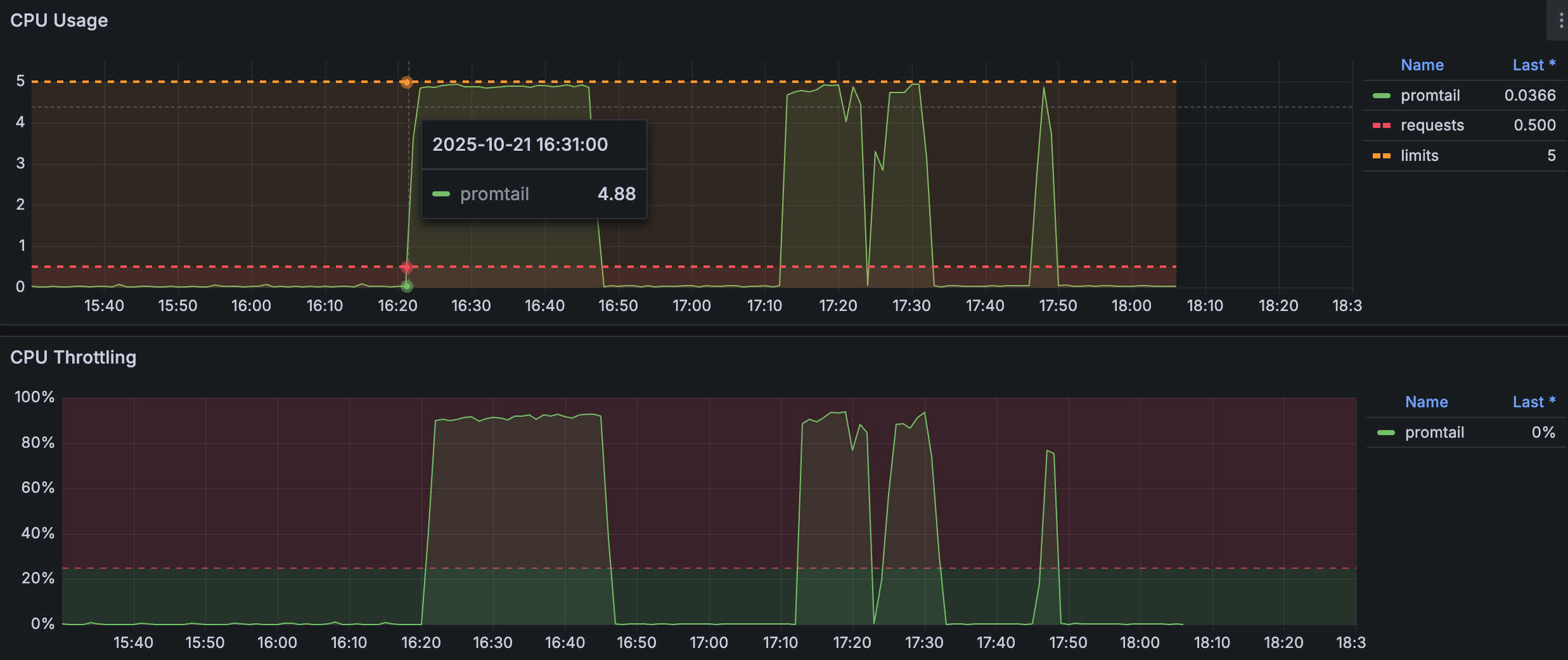The image size is (1568, 660).
Task: Open the CPU Usage panel three-dot menu
Action: [1560, 21]
